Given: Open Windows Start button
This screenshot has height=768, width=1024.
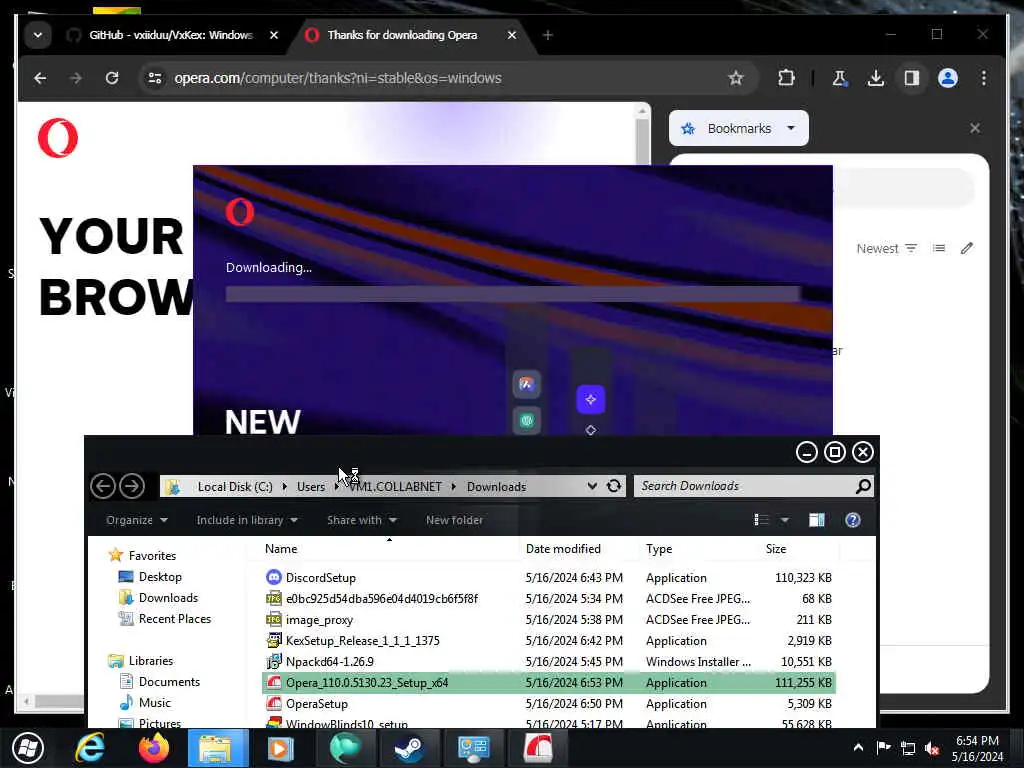Looking at the screenshot, I should (27, 748).
